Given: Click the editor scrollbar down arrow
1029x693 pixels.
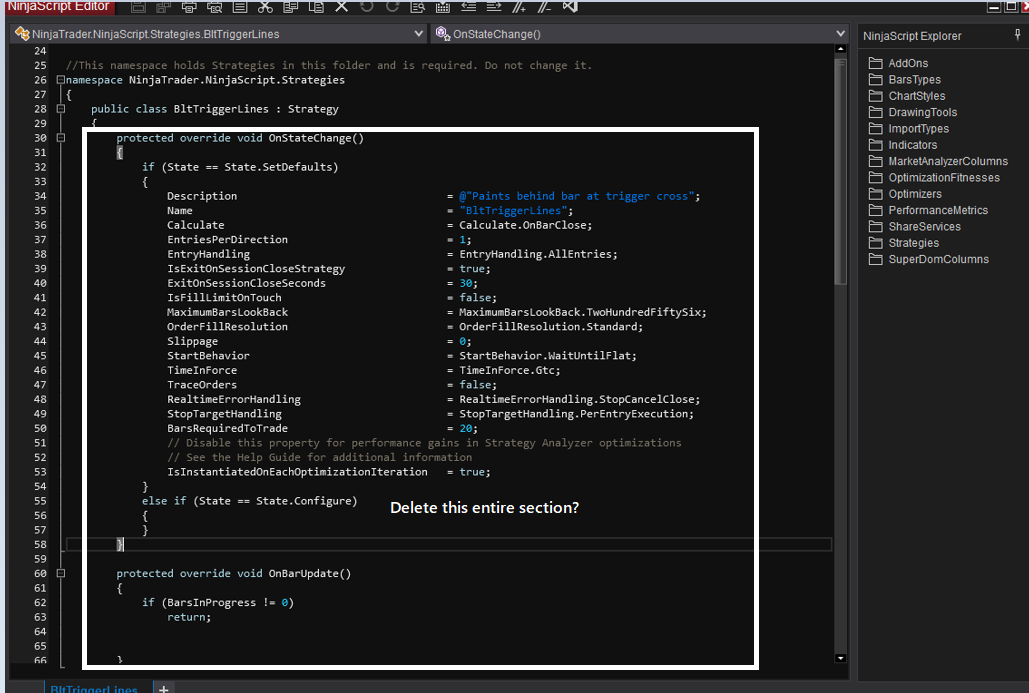Looking at the screenshot, I should pos(840,658).
